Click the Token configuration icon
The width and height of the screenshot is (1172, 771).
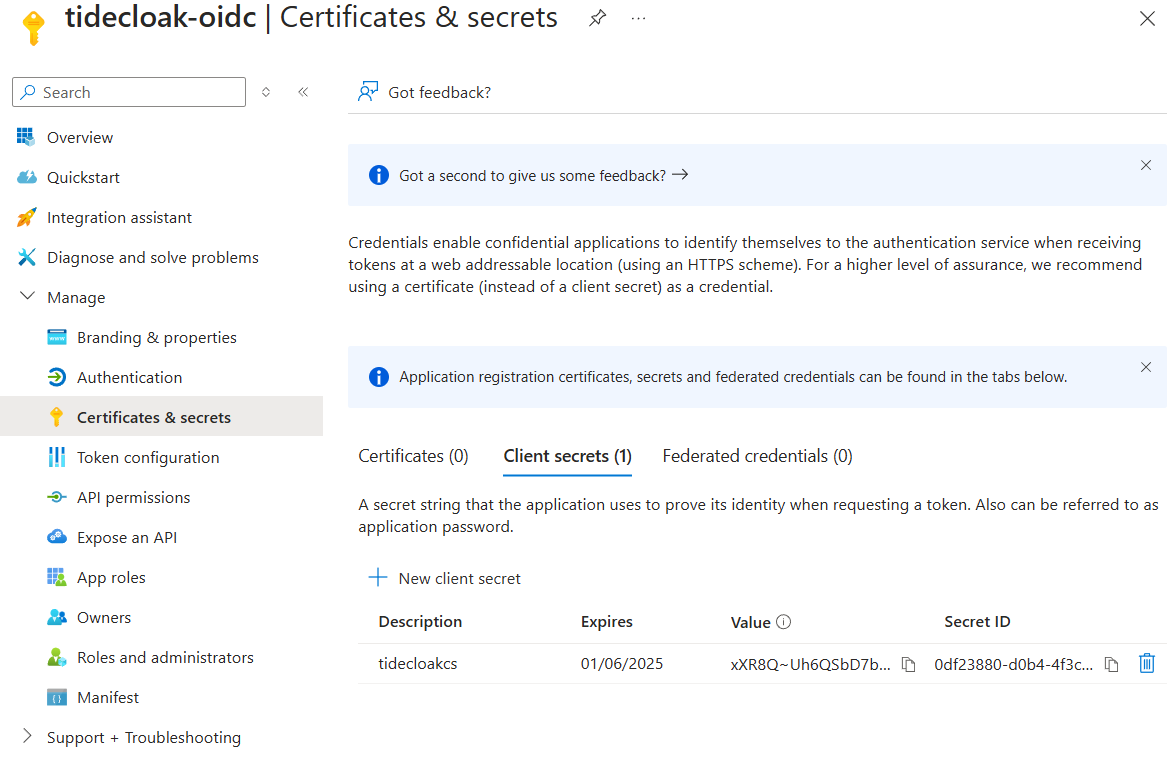(57, 457)
